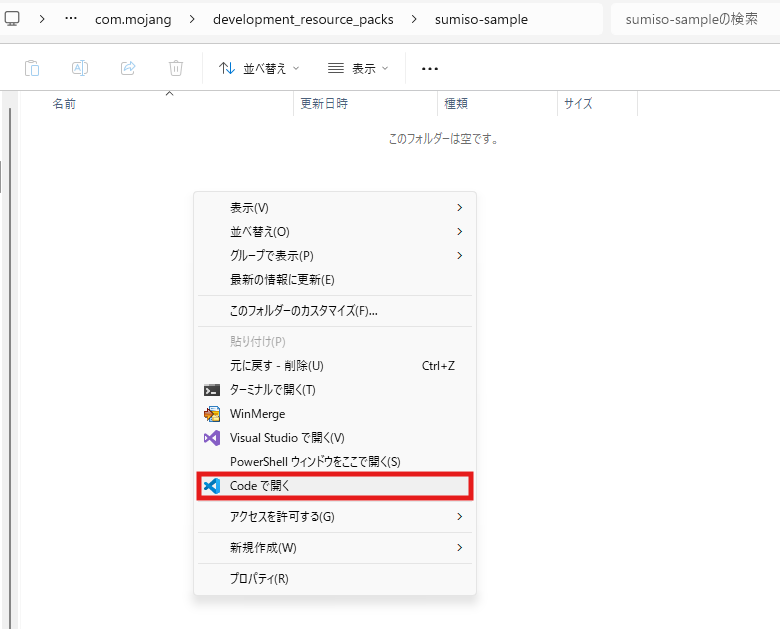Screen dimensions: 780x629
Task: Choose 最新の情報に更新(E)
Action: 335,279
